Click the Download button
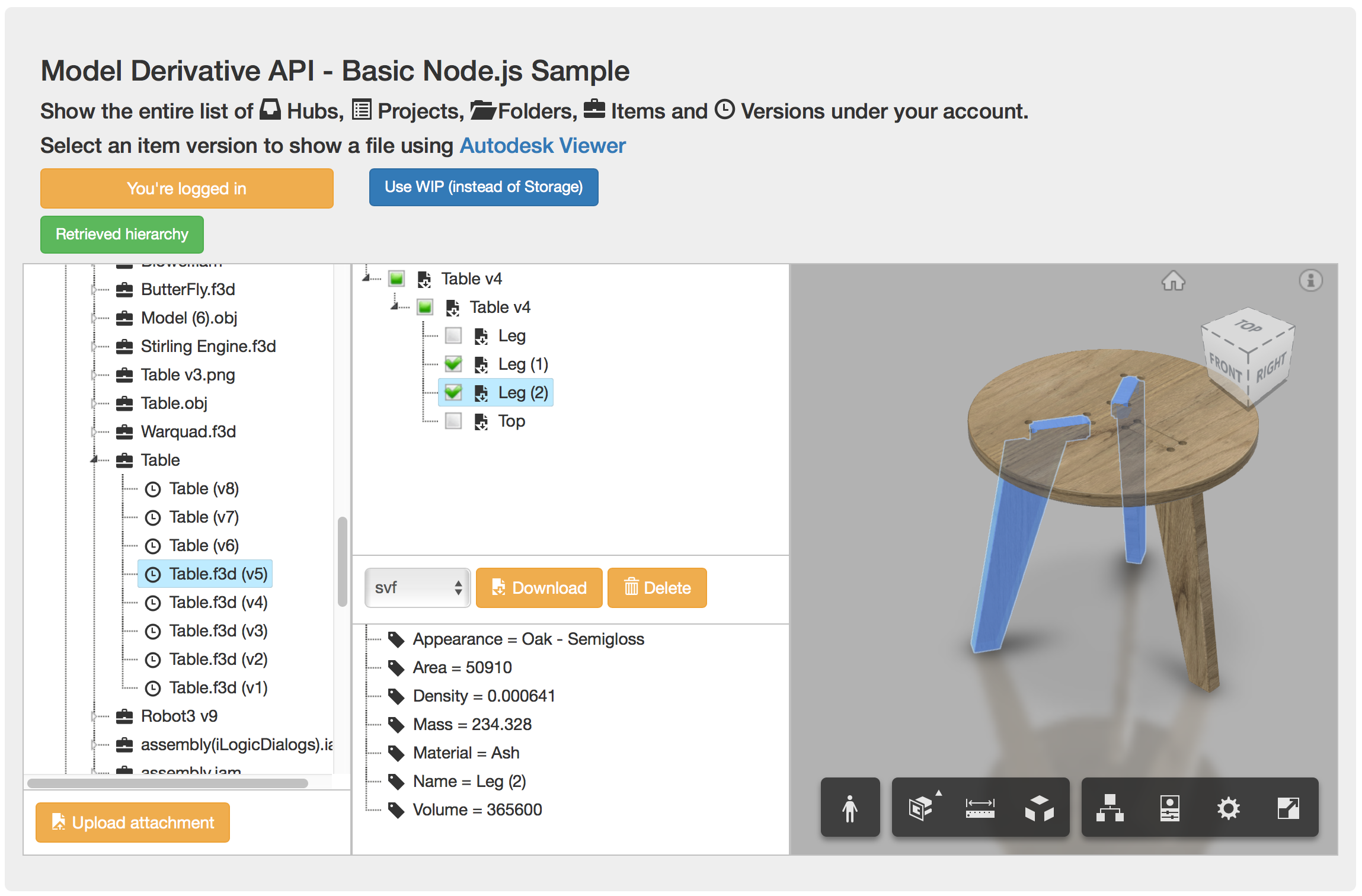This screenshot has height=896, width=1362. [x=539, y=588]
